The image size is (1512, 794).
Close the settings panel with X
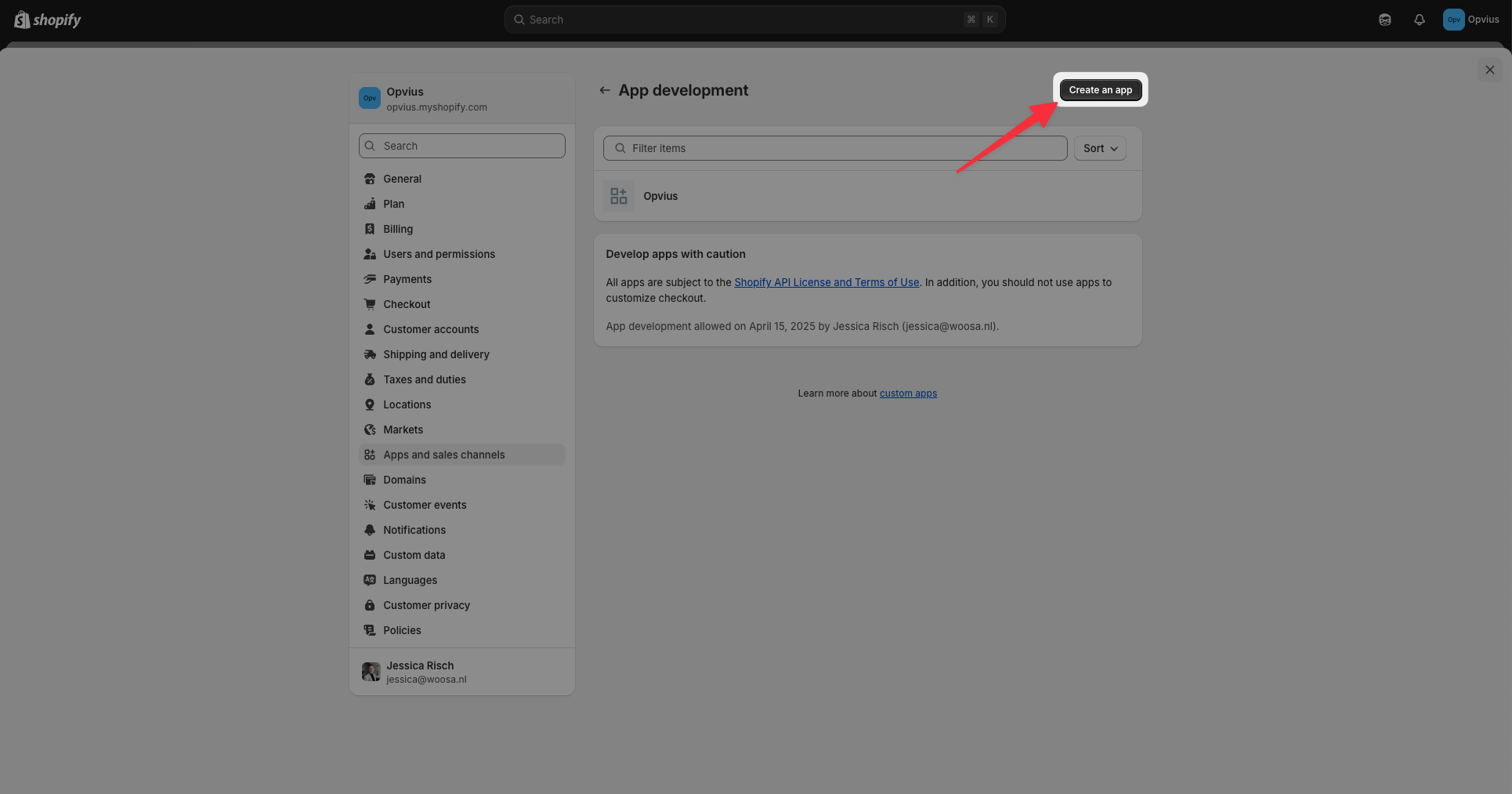coord(1490,70)
